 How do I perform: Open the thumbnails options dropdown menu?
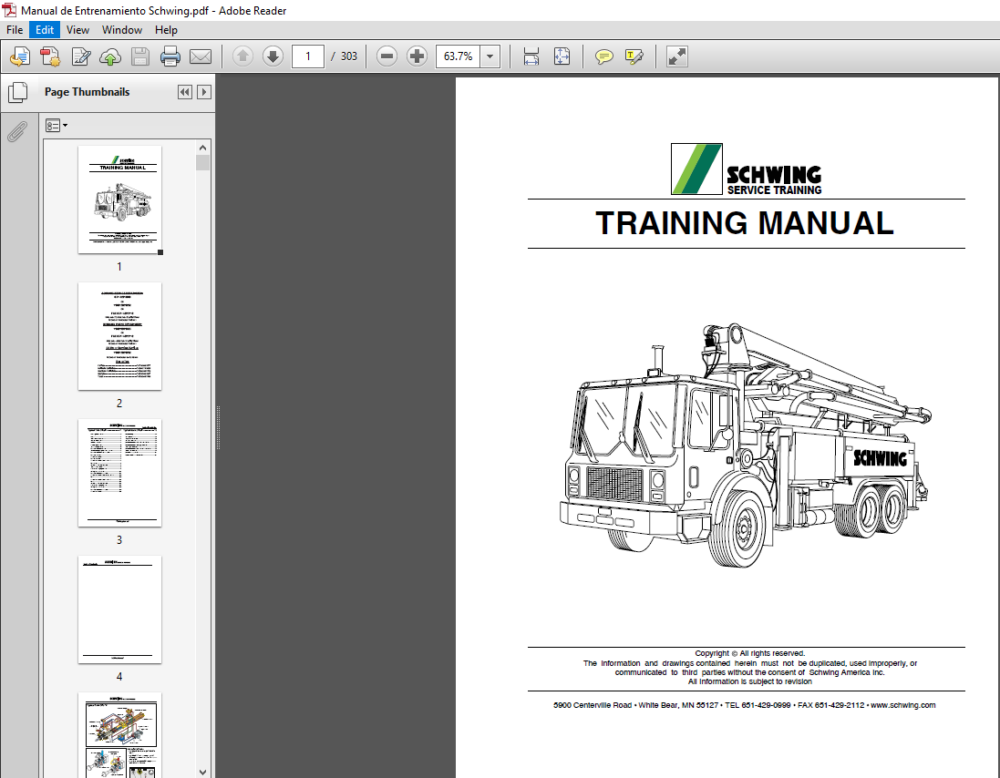pyautogui.click(x=56, y=126)
